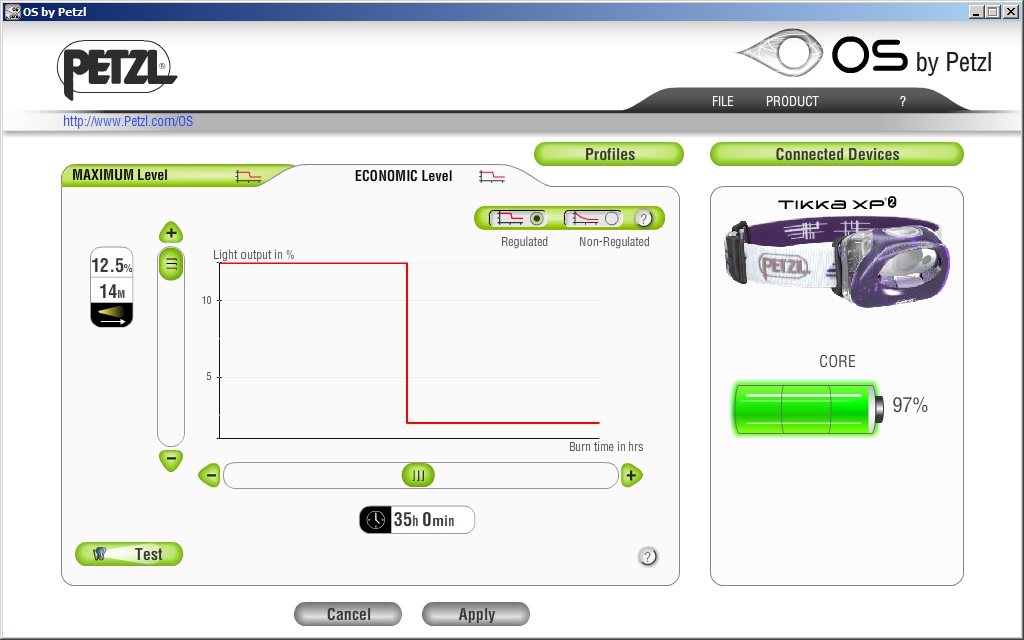Click the Light output in % axis label
The image size is (1024, 640).
[x=254, y=255]
